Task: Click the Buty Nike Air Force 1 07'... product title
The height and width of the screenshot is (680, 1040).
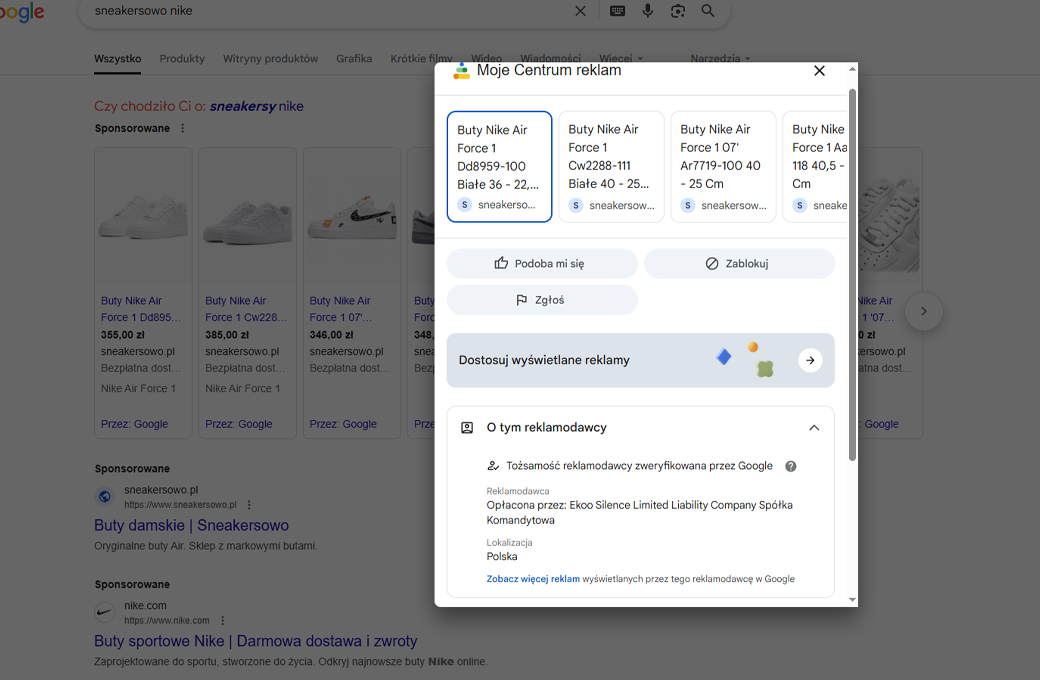Action: pyautogui.click(x=341, y=309)
